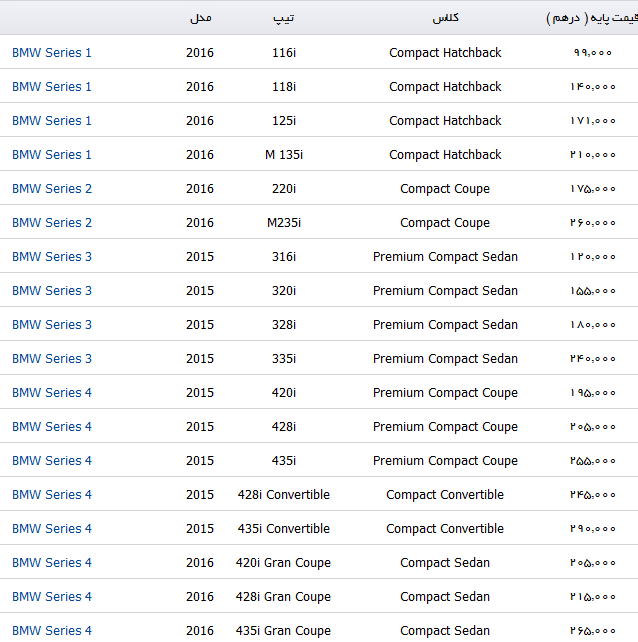Select the 435i Convertible type cell

click(x=284, y=529)
